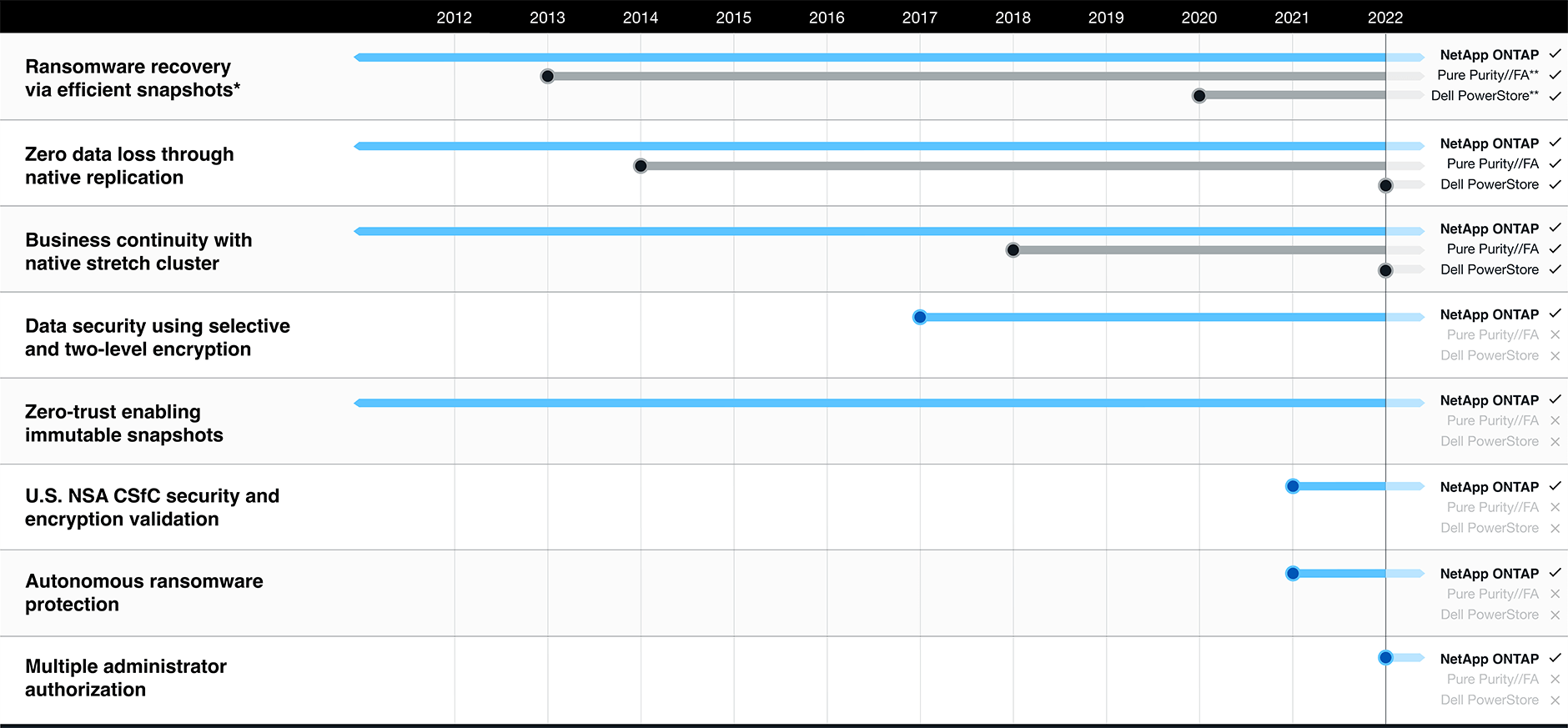
Task: Click X mark beside Dell PowerStore in Multiple administrator row
Action: click(x=1555, y=700)
